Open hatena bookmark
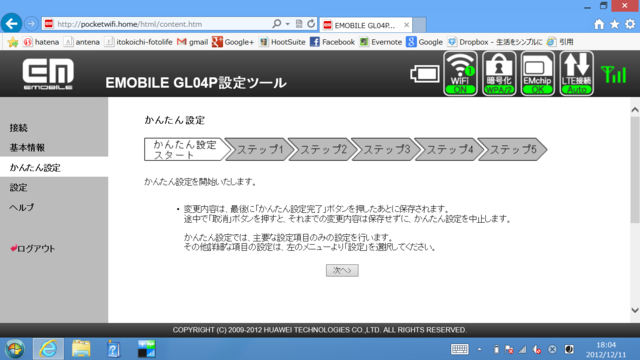 [41, 42]
